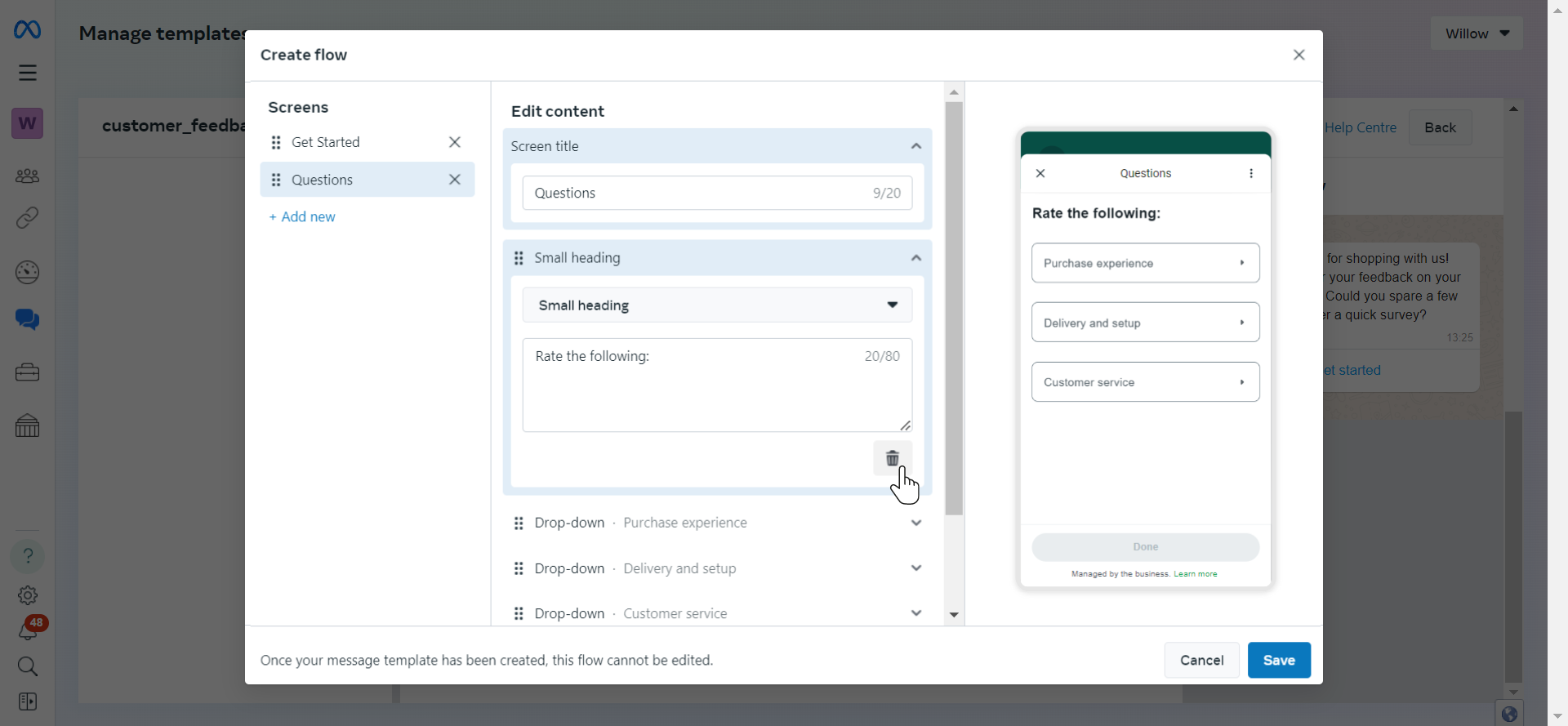Open the blue chat messages sidebar icon
Viewport: 1568px width, 726px height.
coord(27,319)
